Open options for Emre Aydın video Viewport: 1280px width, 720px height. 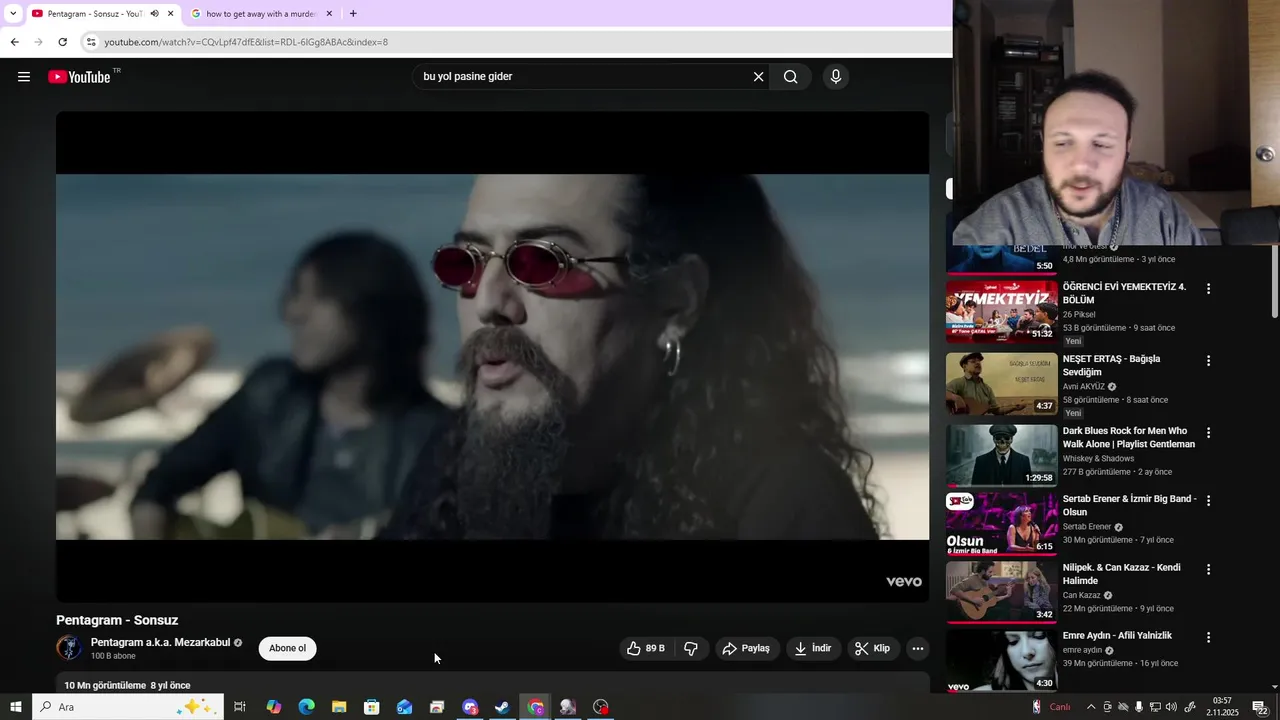(x=1208, y=638)
